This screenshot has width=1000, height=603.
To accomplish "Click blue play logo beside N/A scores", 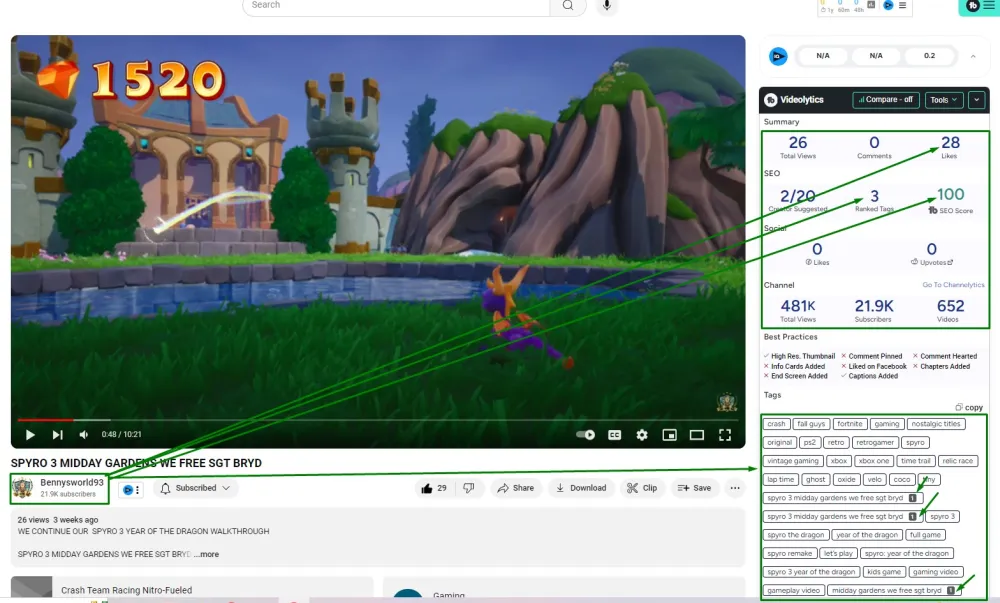I will click(x=778, y=56).
